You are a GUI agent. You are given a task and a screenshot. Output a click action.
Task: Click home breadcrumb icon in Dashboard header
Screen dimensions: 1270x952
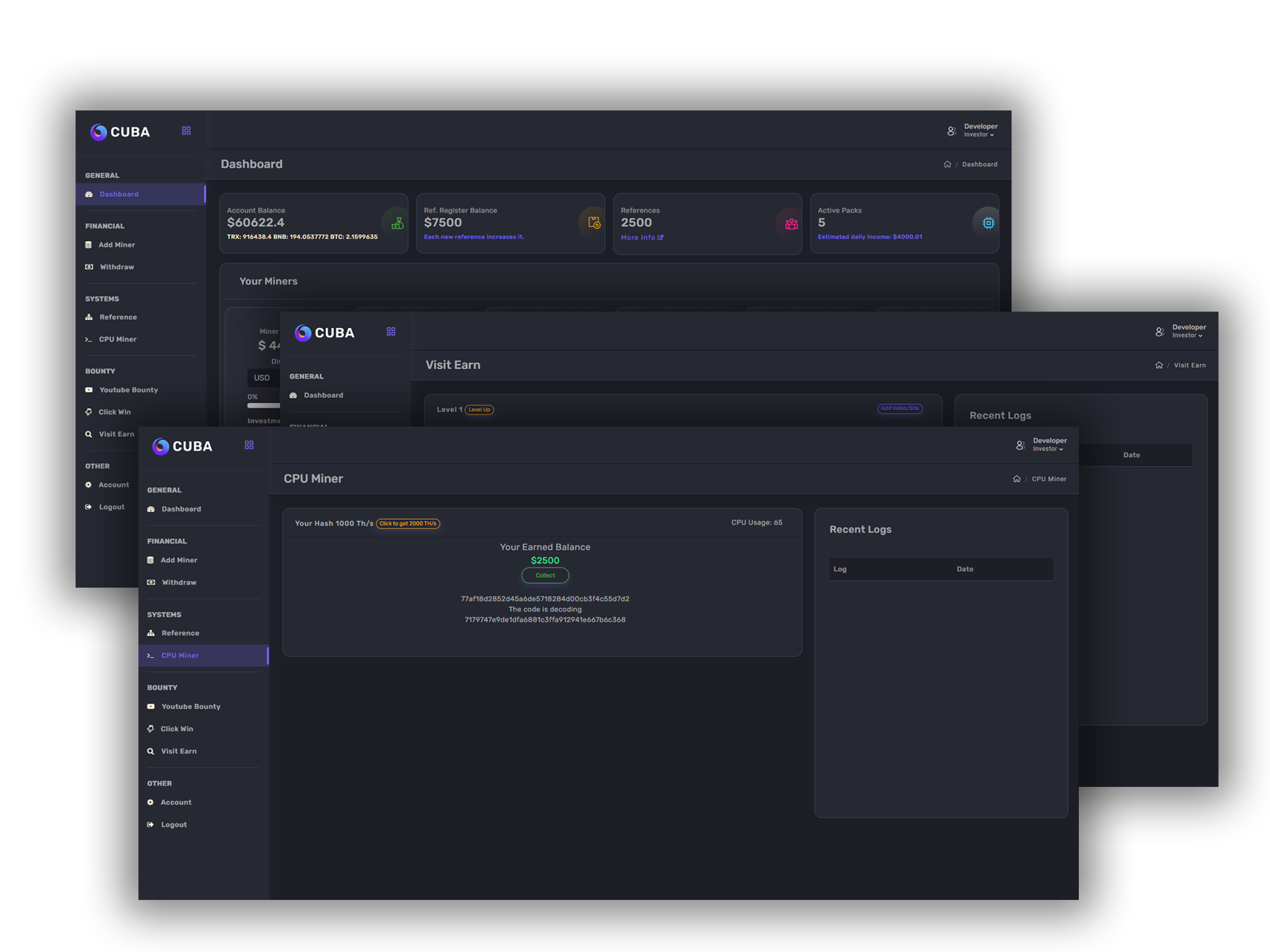(x=947, y=164)
